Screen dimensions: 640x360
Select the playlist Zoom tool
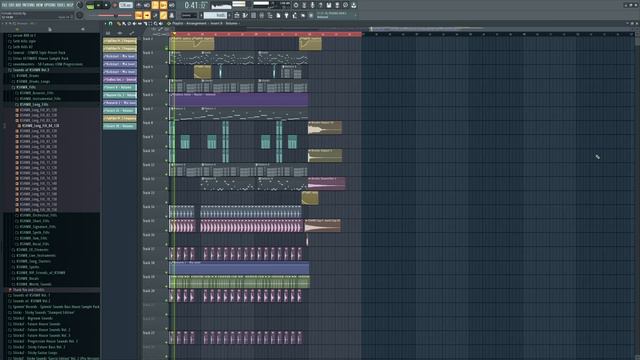point(156,24)
